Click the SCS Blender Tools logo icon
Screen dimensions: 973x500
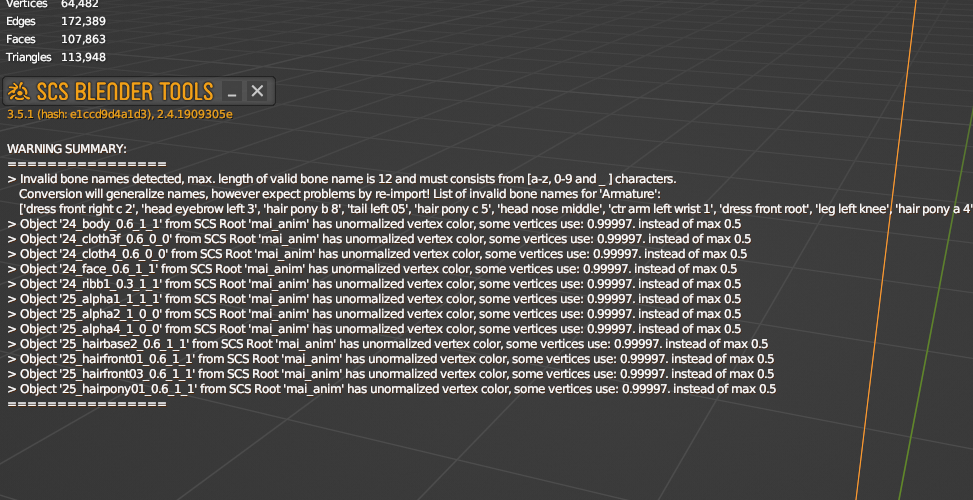(20, 92)
